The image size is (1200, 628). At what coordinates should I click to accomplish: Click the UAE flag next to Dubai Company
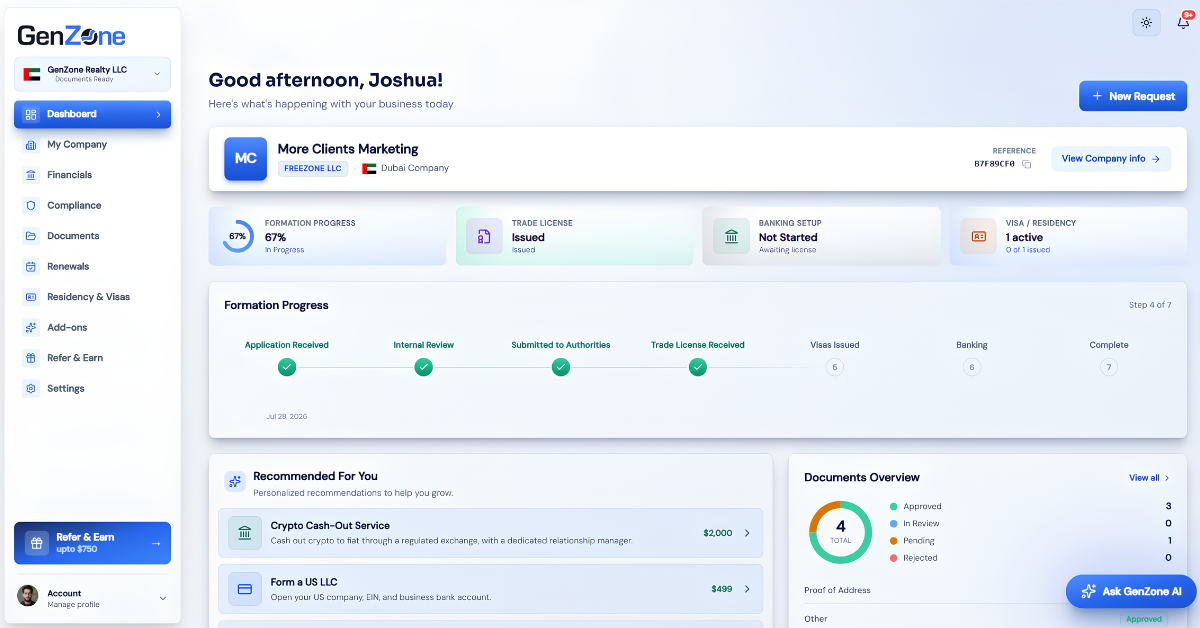pyautogui.click(x=369, y=168)
